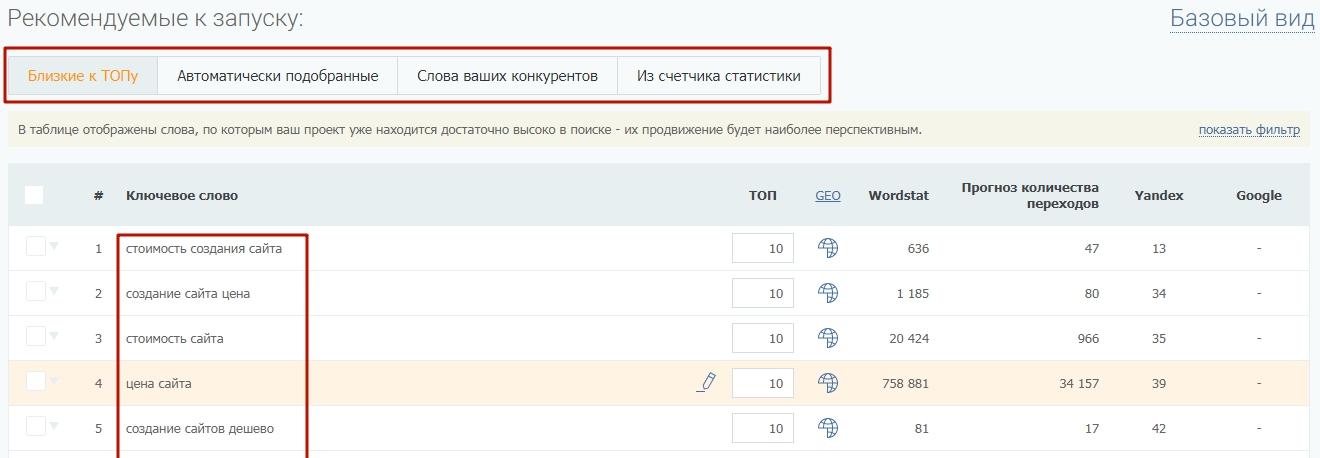
Task: Click the globe GEO icon for keyword row 1
Action: pos(828,248)
